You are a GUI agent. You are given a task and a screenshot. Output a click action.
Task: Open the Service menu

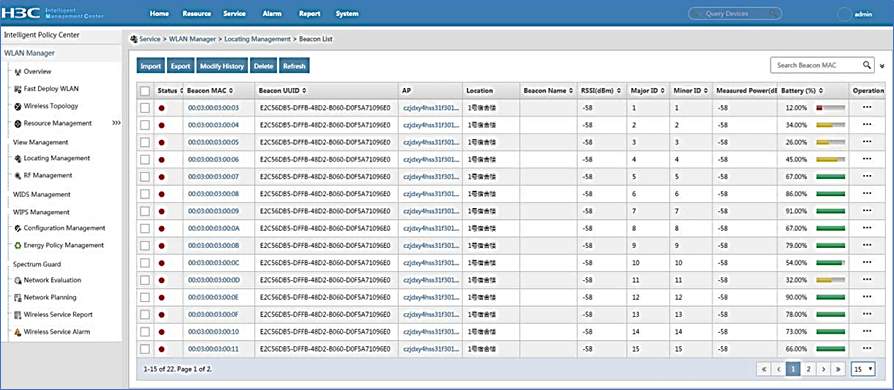coord(235,14)
